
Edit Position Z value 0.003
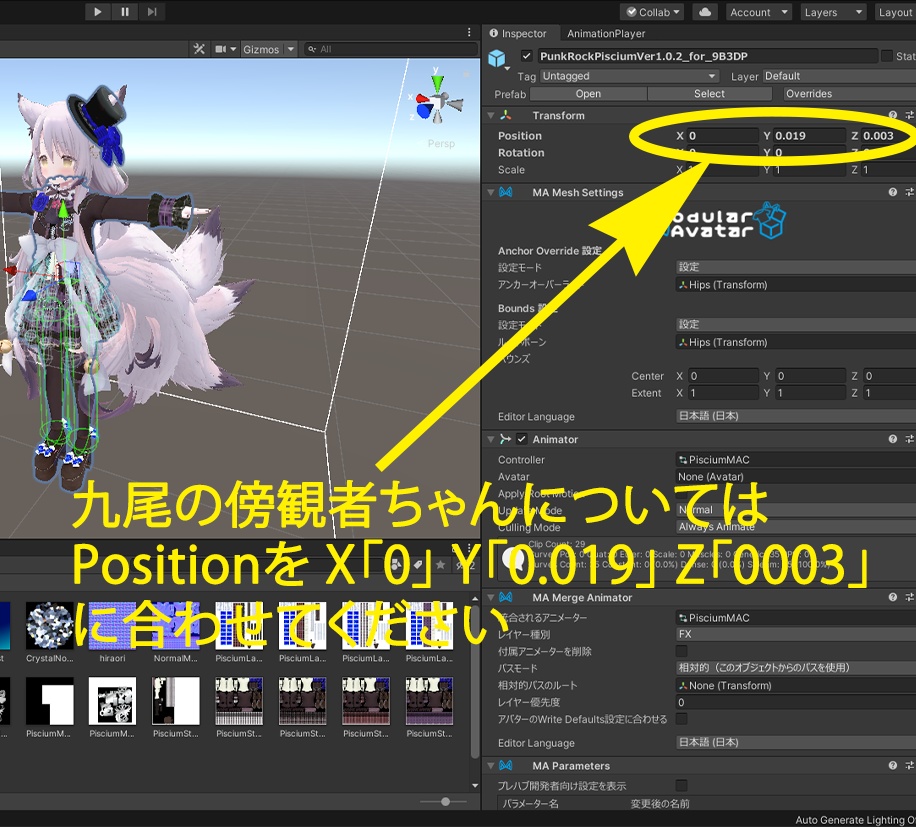point(888,135)
